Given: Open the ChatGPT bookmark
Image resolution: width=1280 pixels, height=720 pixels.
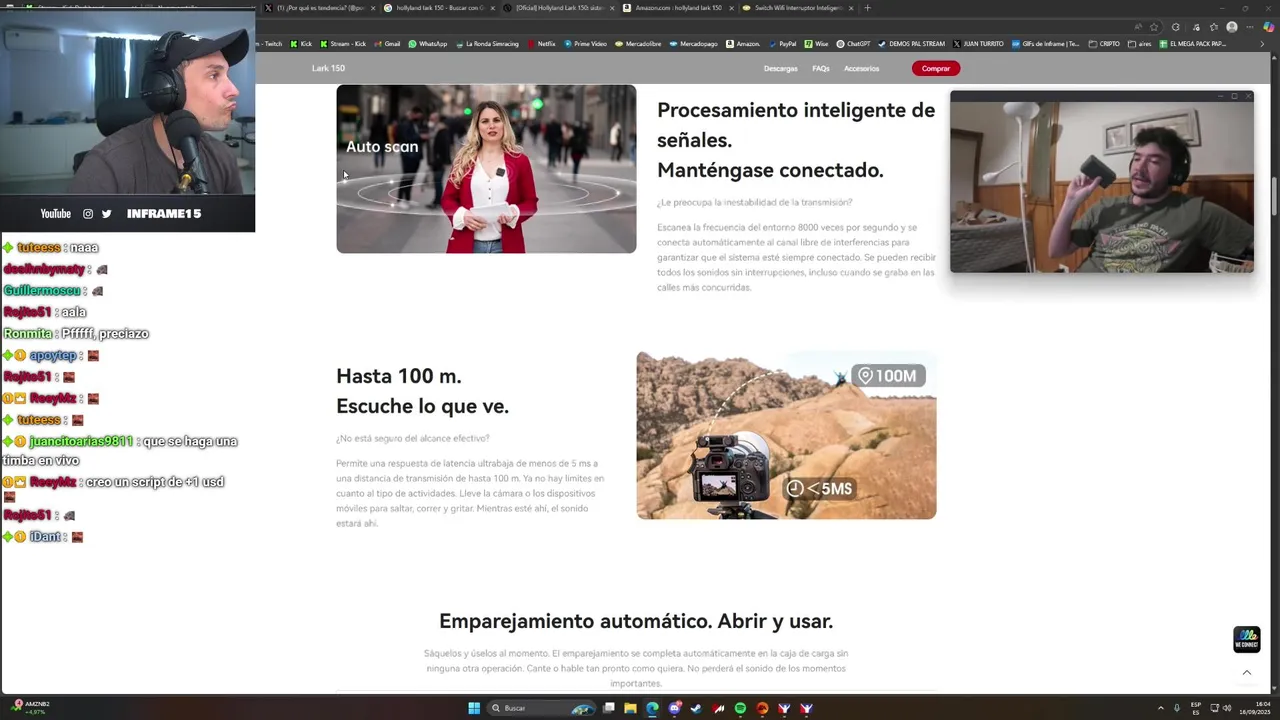Looking at the screenshot, I should tap(853, 44).
